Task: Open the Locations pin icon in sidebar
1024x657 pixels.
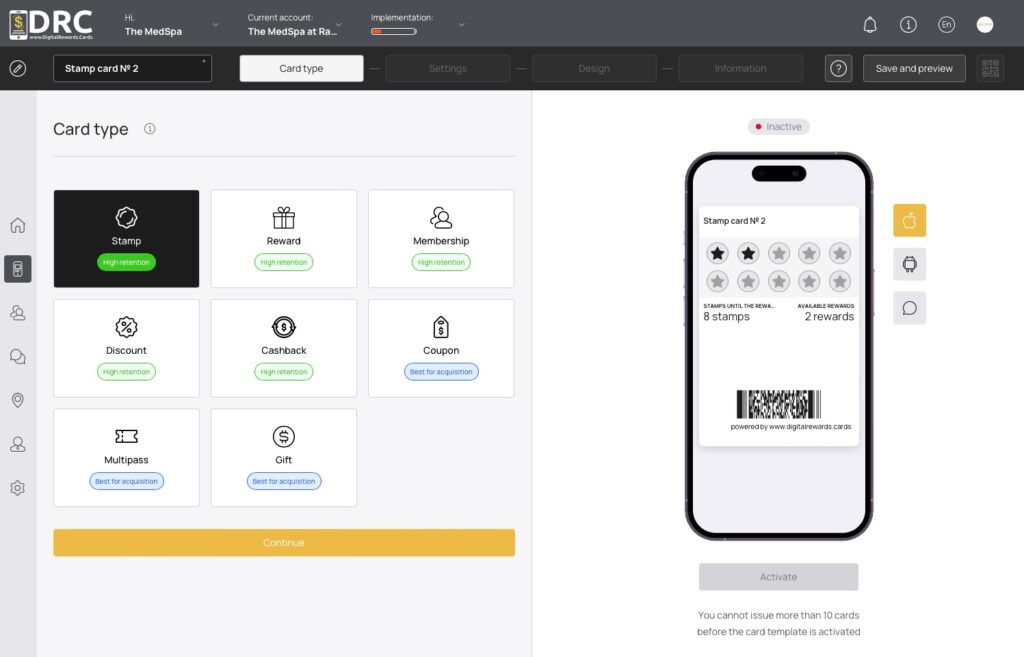Action: point(18,400)
